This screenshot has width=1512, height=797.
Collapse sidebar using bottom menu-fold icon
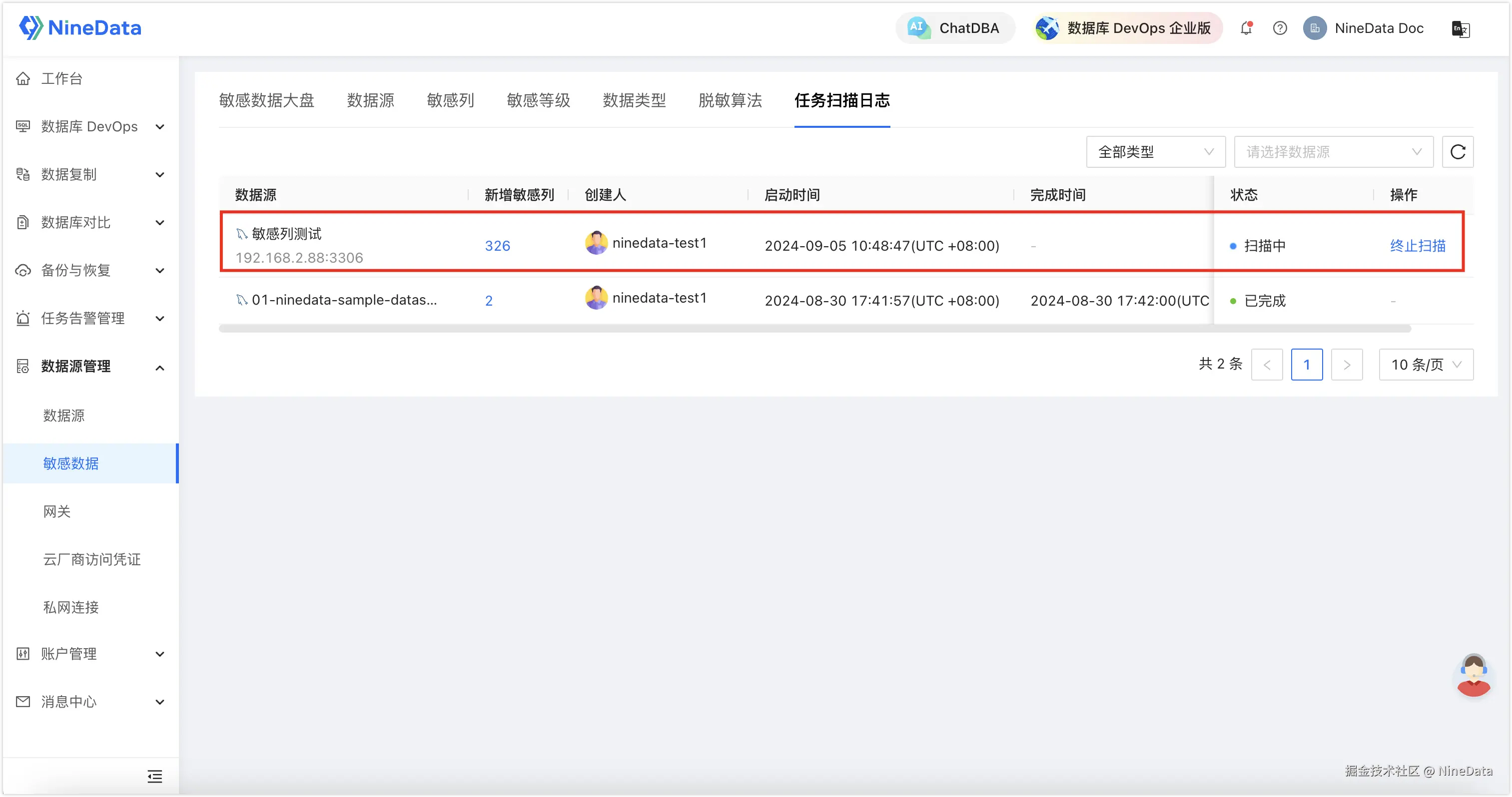pos(155,777)
